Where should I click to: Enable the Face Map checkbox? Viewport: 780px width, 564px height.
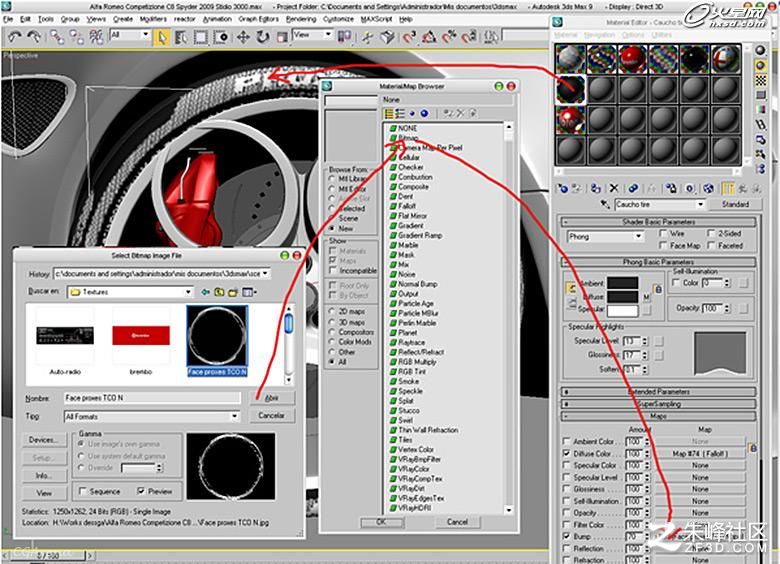coord(663,245)
